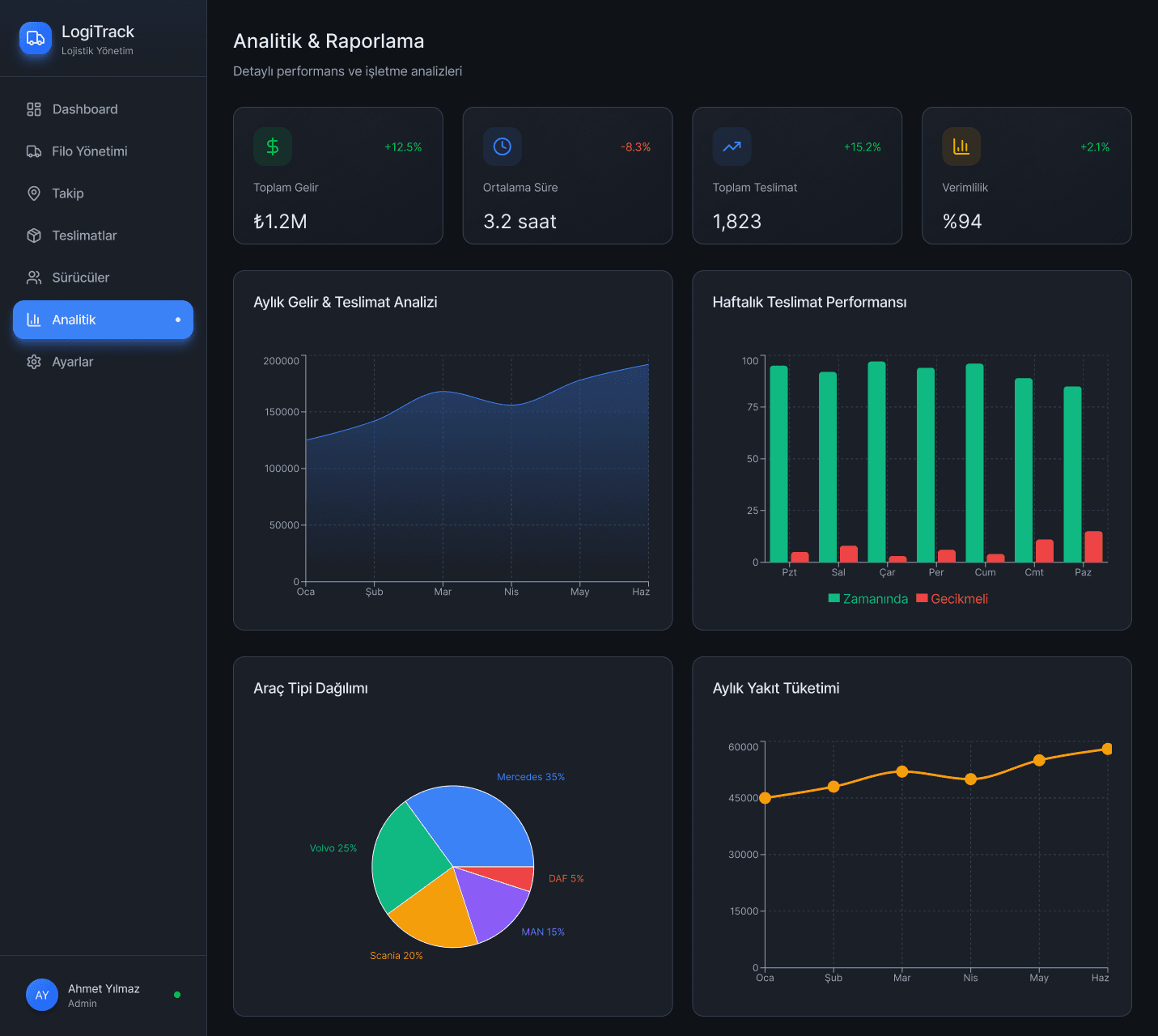Click the Teslimatlar package box icon
Image resolution: width=1158 pixels, height=1036 pixels.
(34, 236)
